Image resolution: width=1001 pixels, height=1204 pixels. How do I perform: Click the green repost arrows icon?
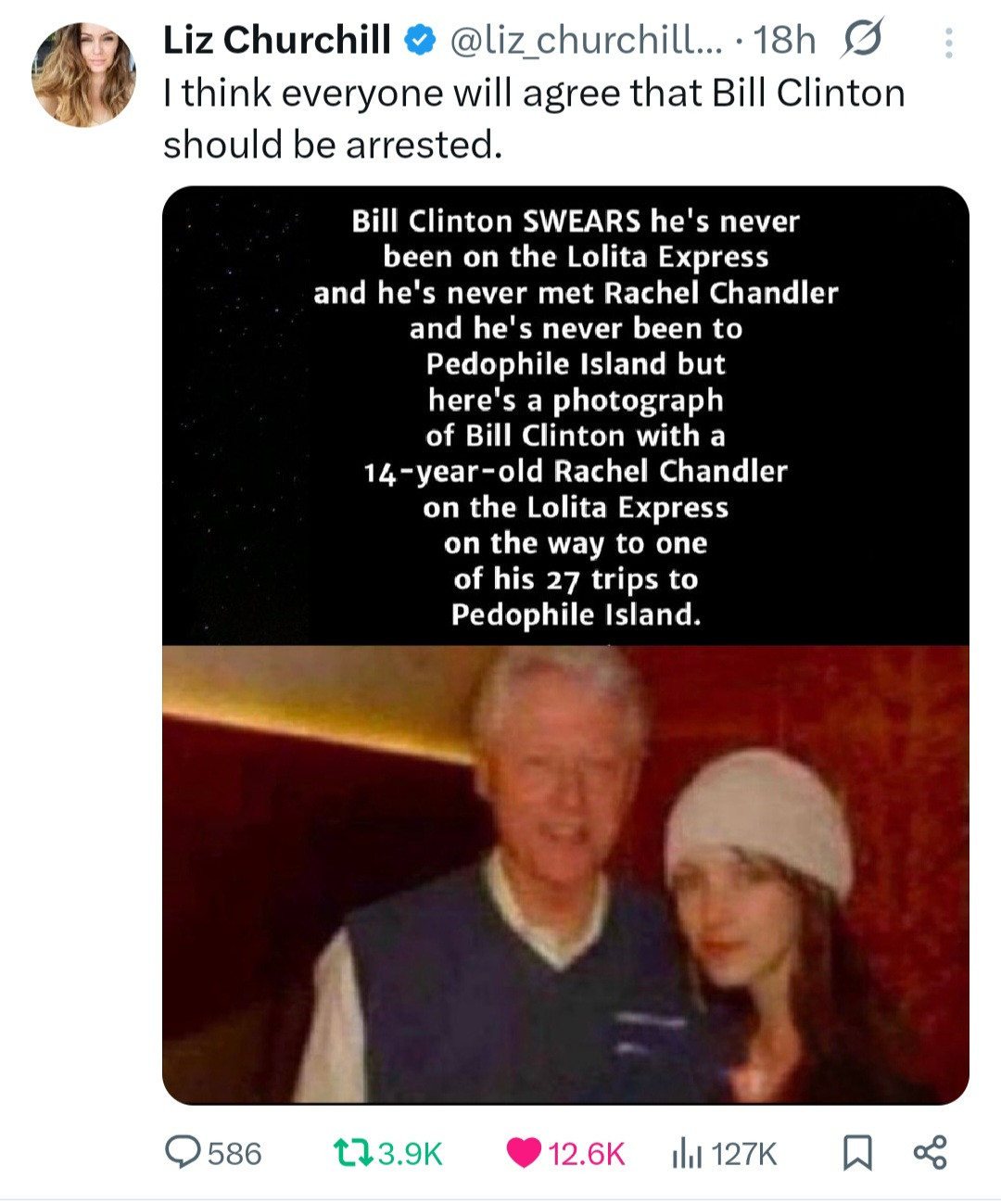(x=353, y=1153)
